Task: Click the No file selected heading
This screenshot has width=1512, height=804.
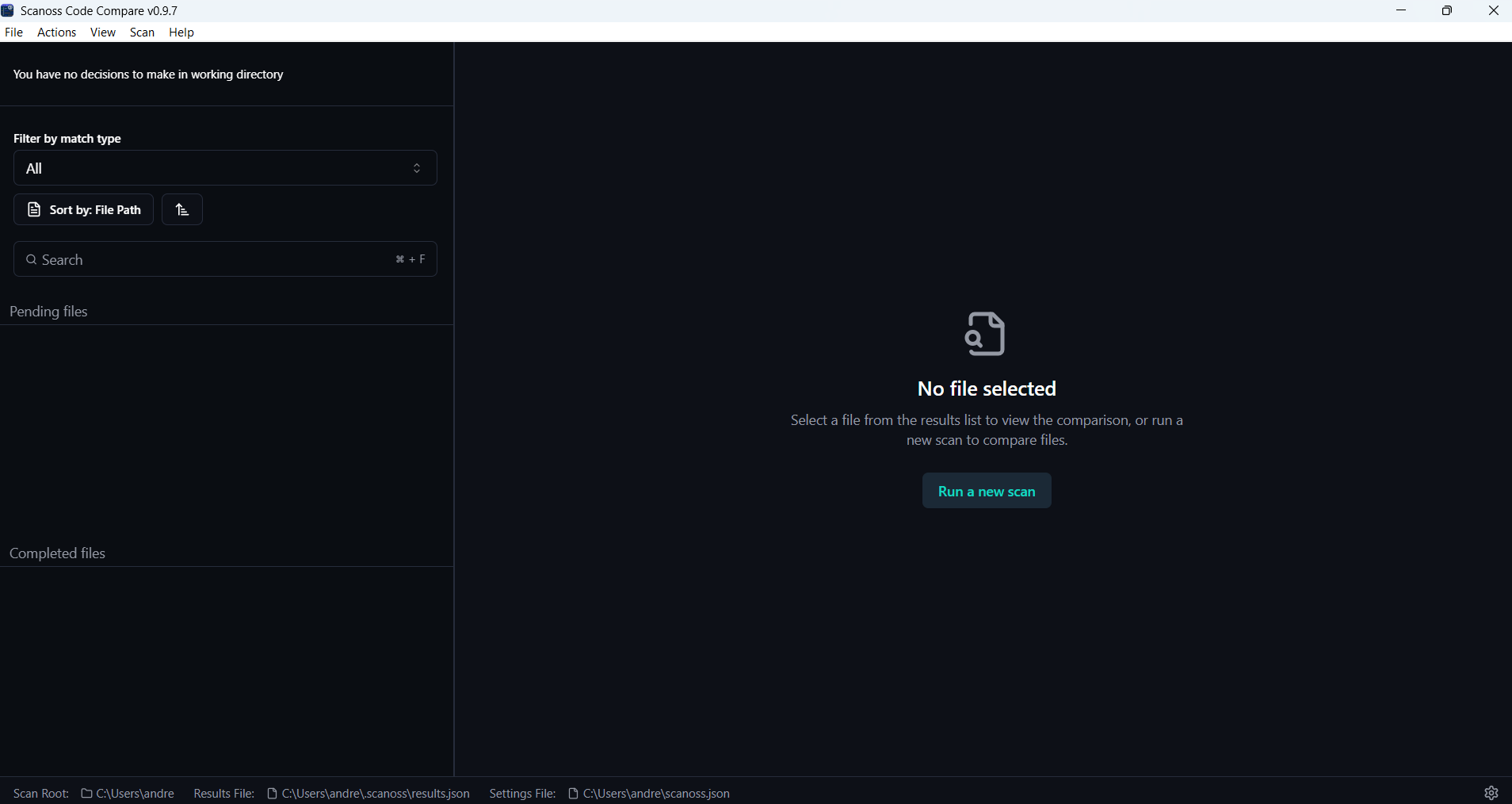Action: pos(987,389)
